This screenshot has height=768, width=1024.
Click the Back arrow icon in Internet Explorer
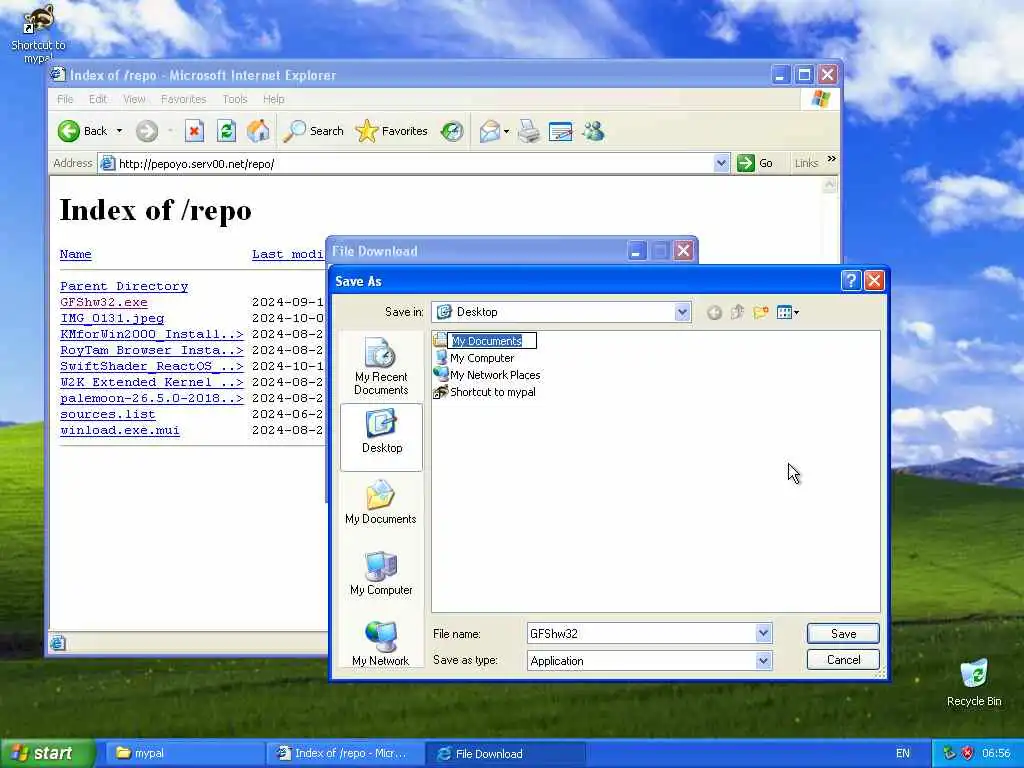click(69, 131)
